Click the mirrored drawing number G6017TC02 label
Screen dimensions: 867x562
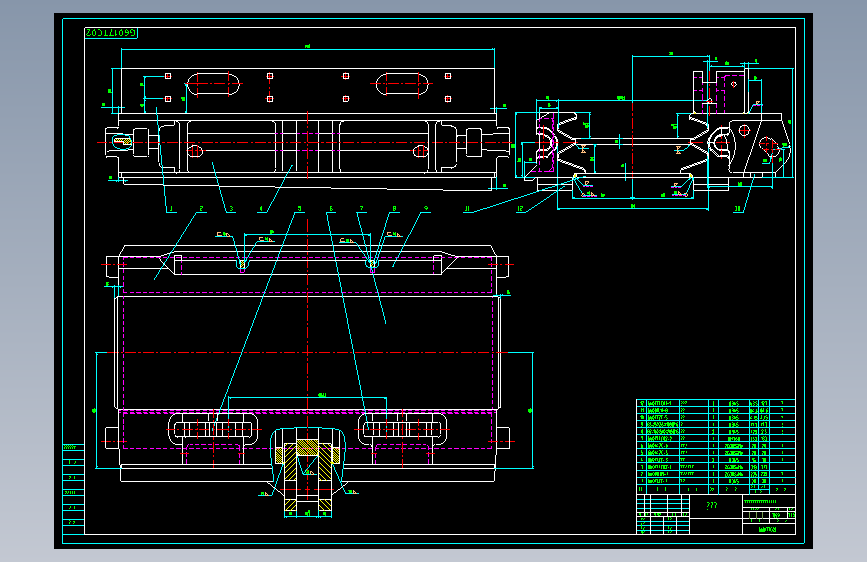pos(111,33)
